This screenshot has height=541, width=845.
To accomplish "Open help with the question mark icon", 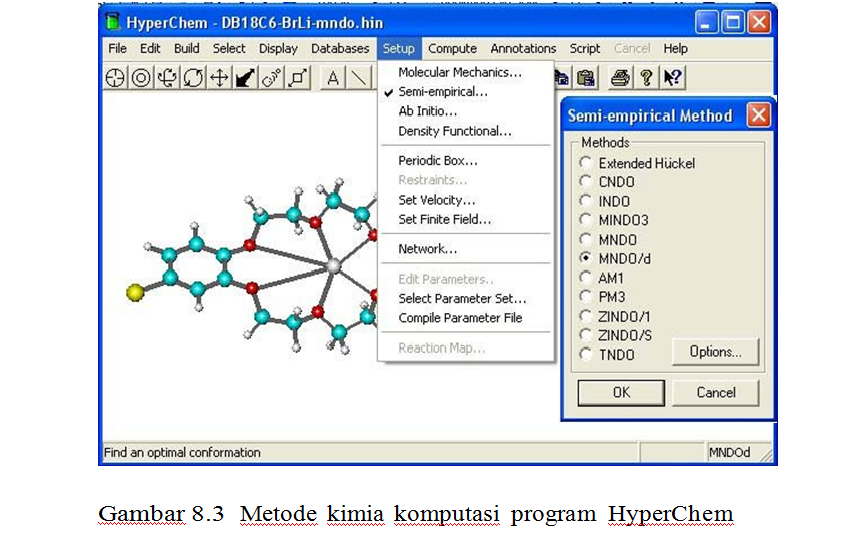I will (646, 78).
